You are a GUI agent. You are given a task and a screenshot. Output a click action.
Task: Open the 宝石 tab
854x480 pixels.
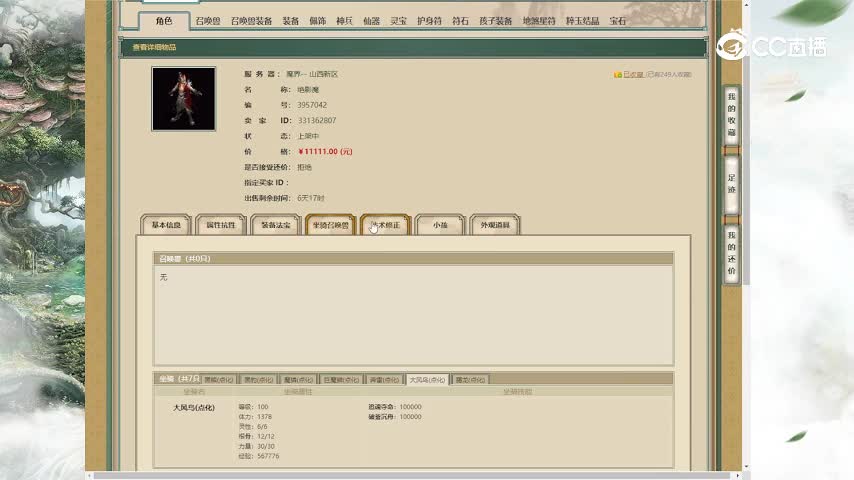pyautogui.click(x=618, y=21)
